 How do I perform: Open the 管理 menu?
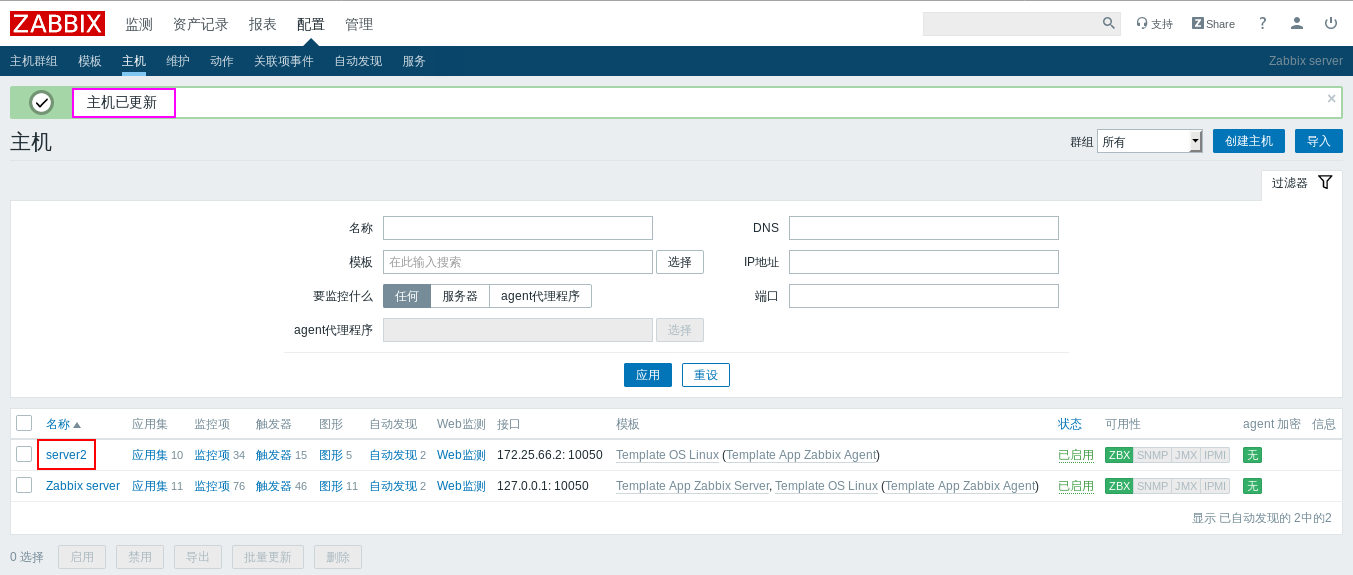click(x=359, y=24)
